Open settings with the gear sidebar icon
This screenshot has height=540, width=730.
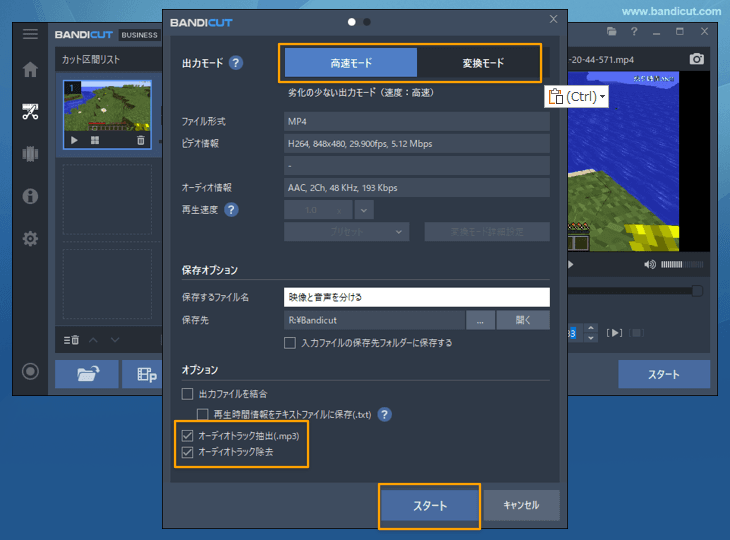click(x=30, y=238)
